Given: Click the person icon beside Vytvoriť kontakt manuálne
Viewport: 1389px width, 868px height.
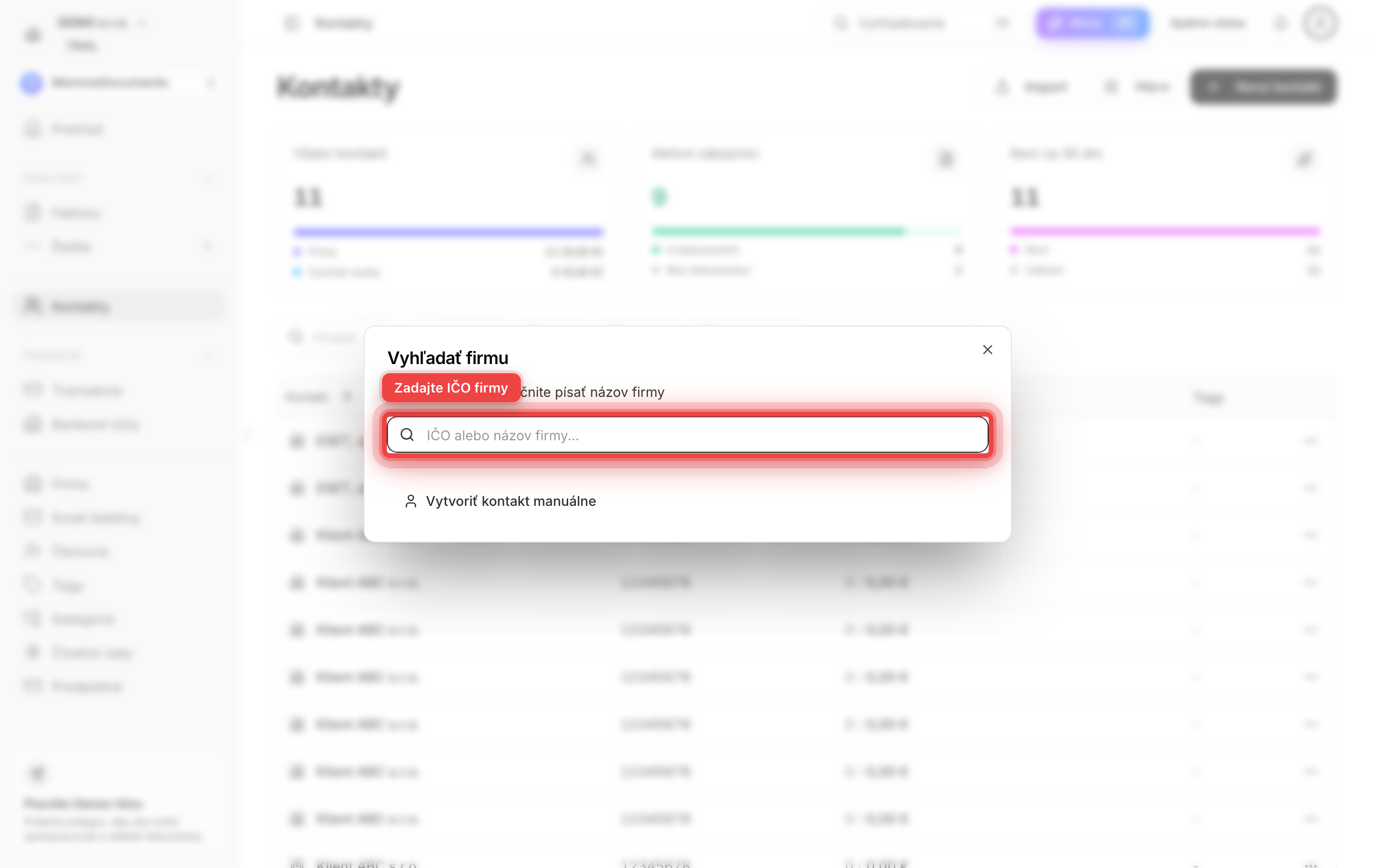Looking at the screenshot, I should (410, 501).
